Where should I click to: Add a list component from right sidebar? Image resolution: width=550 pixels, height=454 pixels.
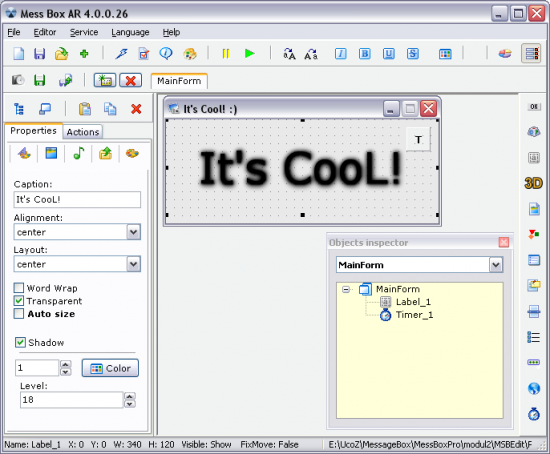[534, 337]
